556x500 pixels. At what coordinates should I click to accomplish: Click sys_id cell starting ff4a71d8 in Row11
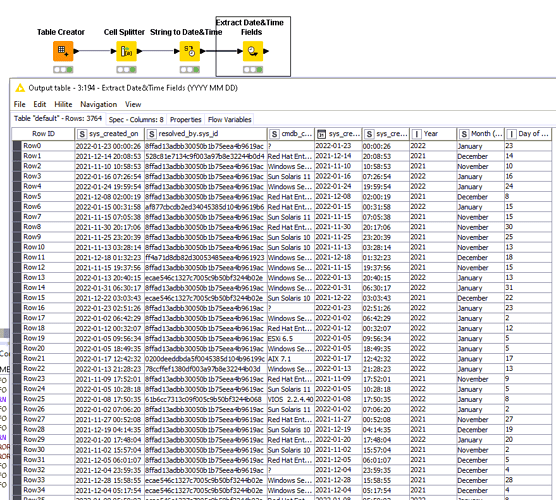point(206,257)
